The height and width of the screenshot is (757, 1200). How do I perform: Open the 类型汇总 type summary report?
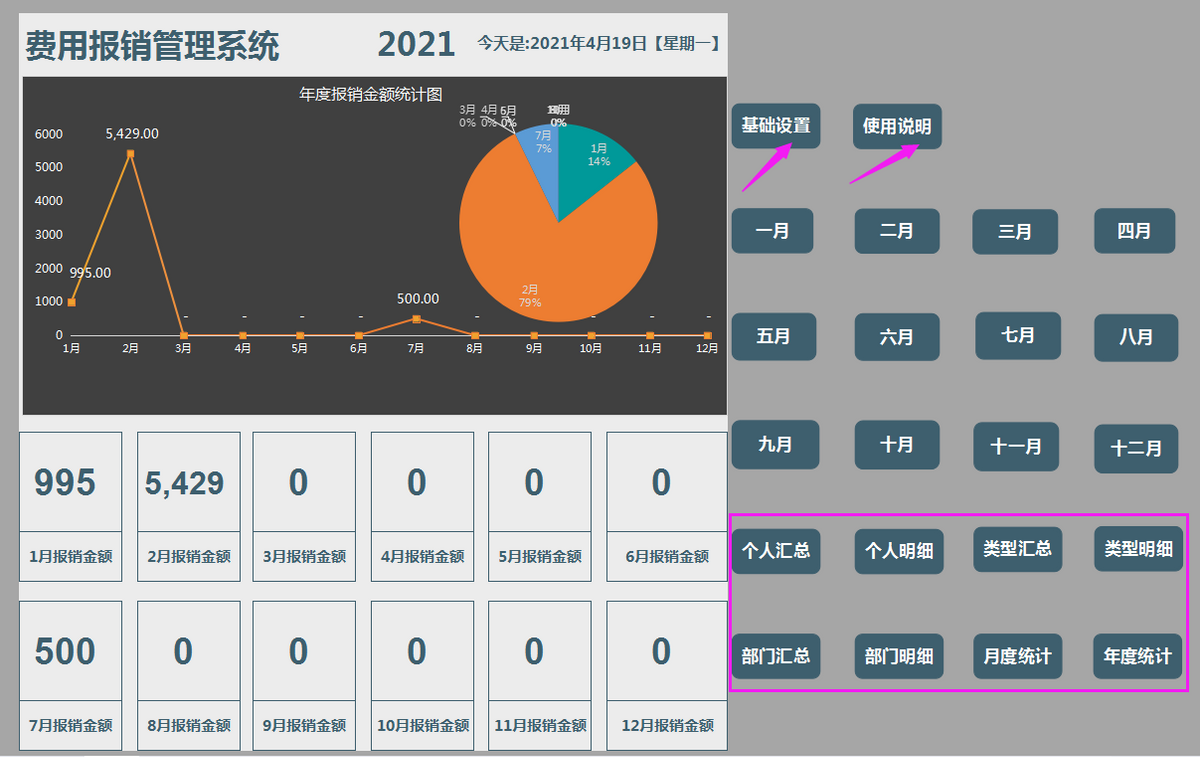(x=1018, y=549)
